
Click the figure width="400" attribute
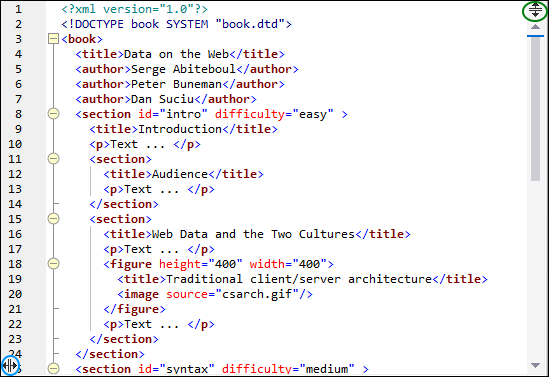[288, 264]
